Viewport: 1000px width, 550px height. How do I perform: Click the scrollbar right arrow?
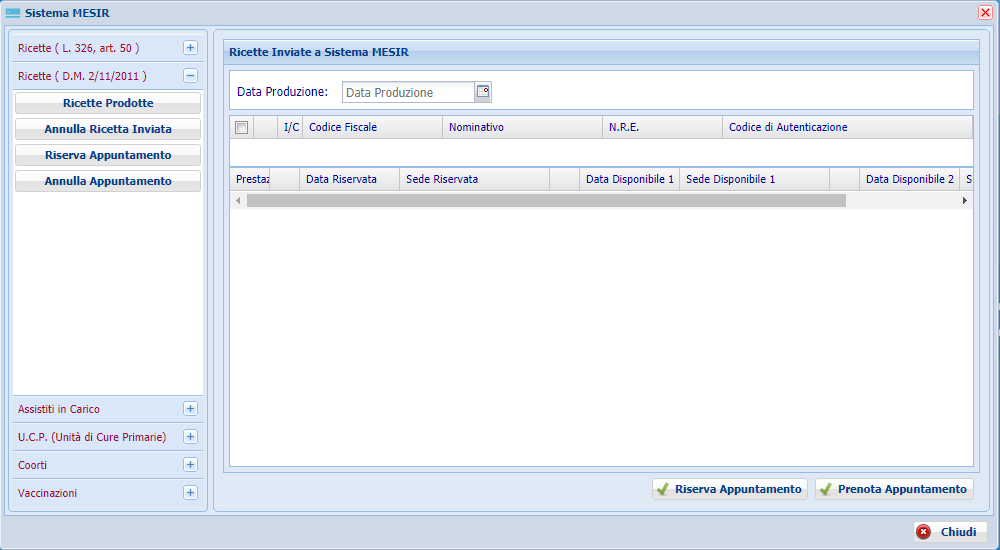(964, 200)
